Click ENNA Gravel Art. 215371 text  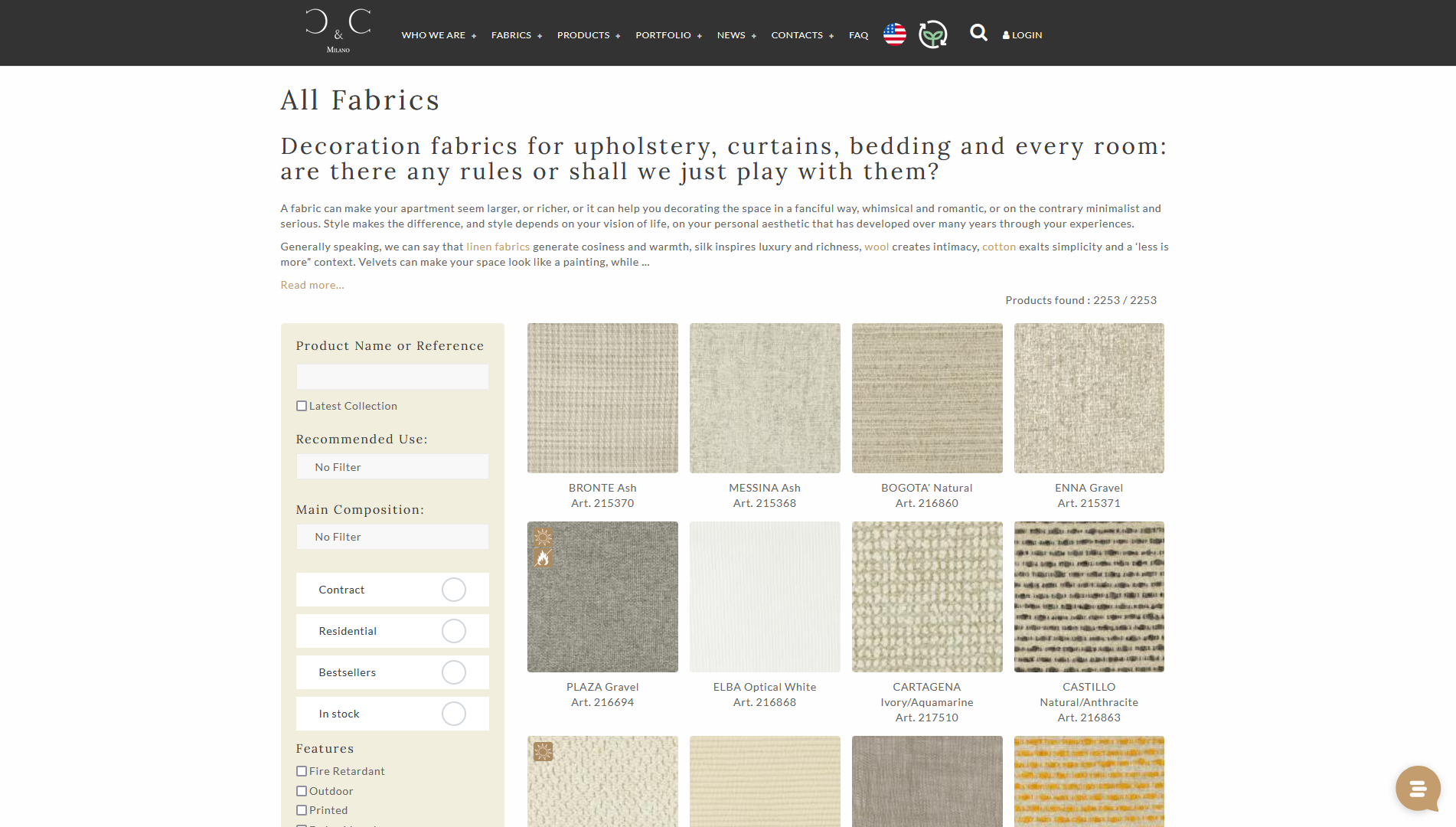1089,495
